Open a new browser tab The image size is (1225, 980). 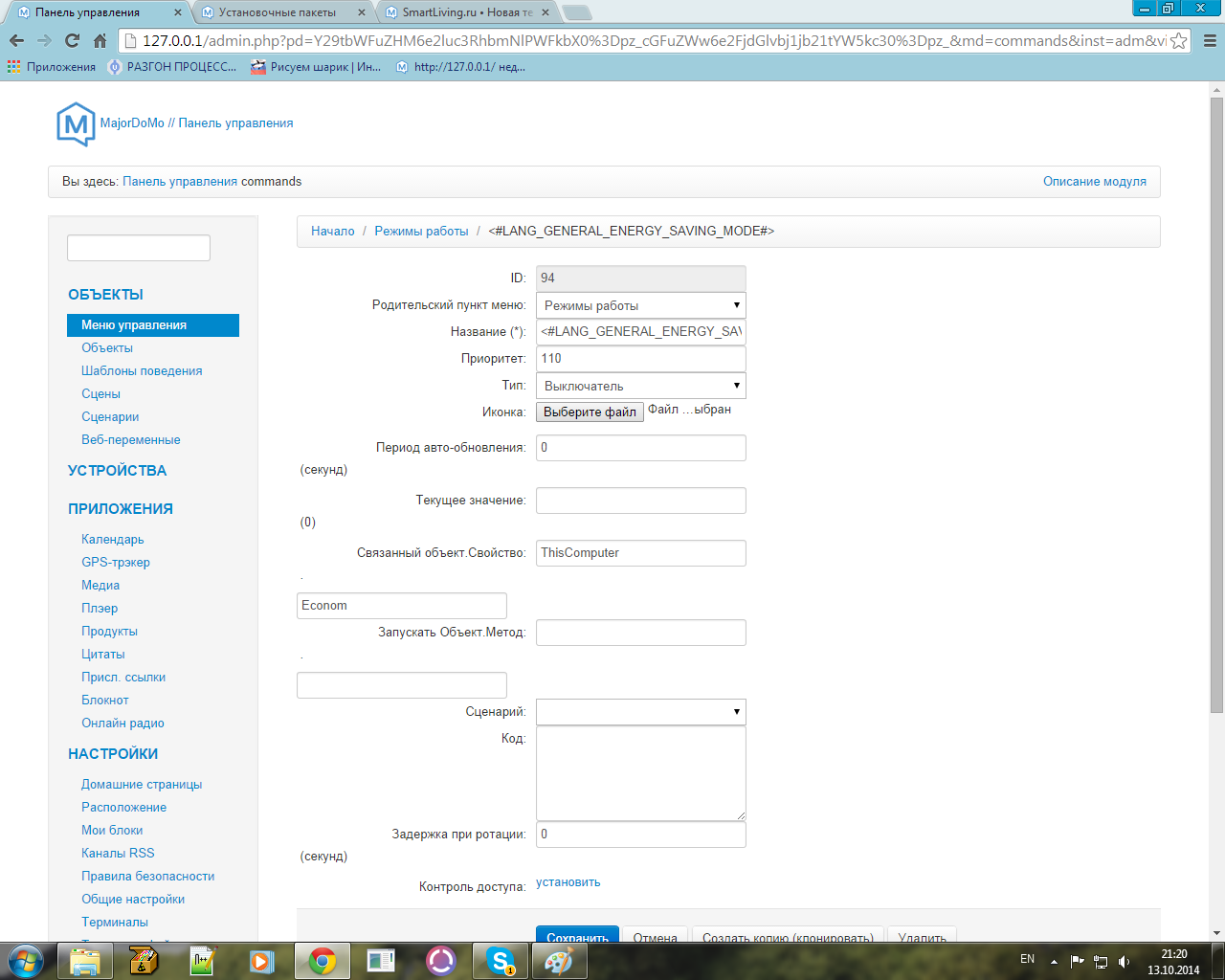[576, 12]
